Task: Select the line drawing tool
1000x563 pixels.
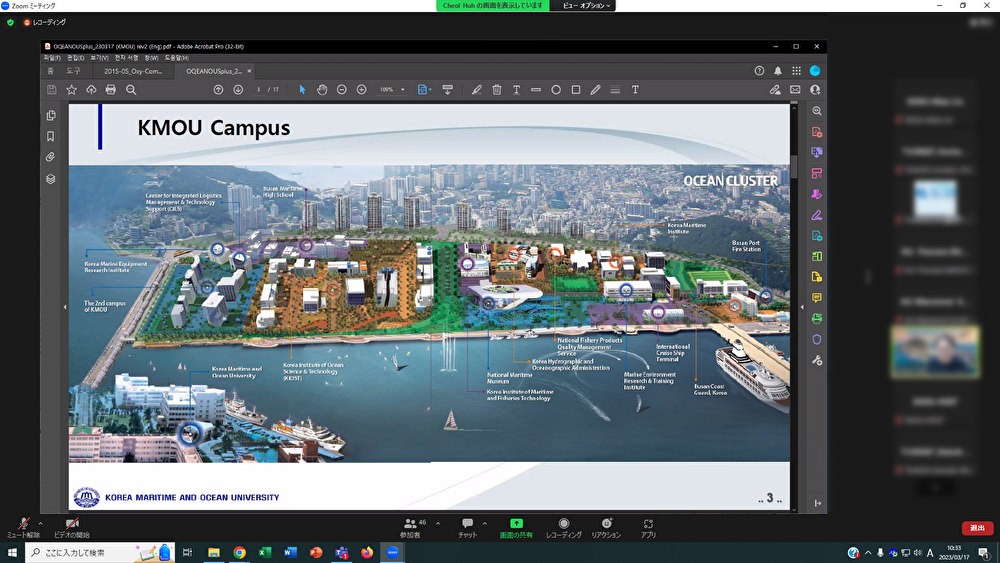Action: point(536,90)
